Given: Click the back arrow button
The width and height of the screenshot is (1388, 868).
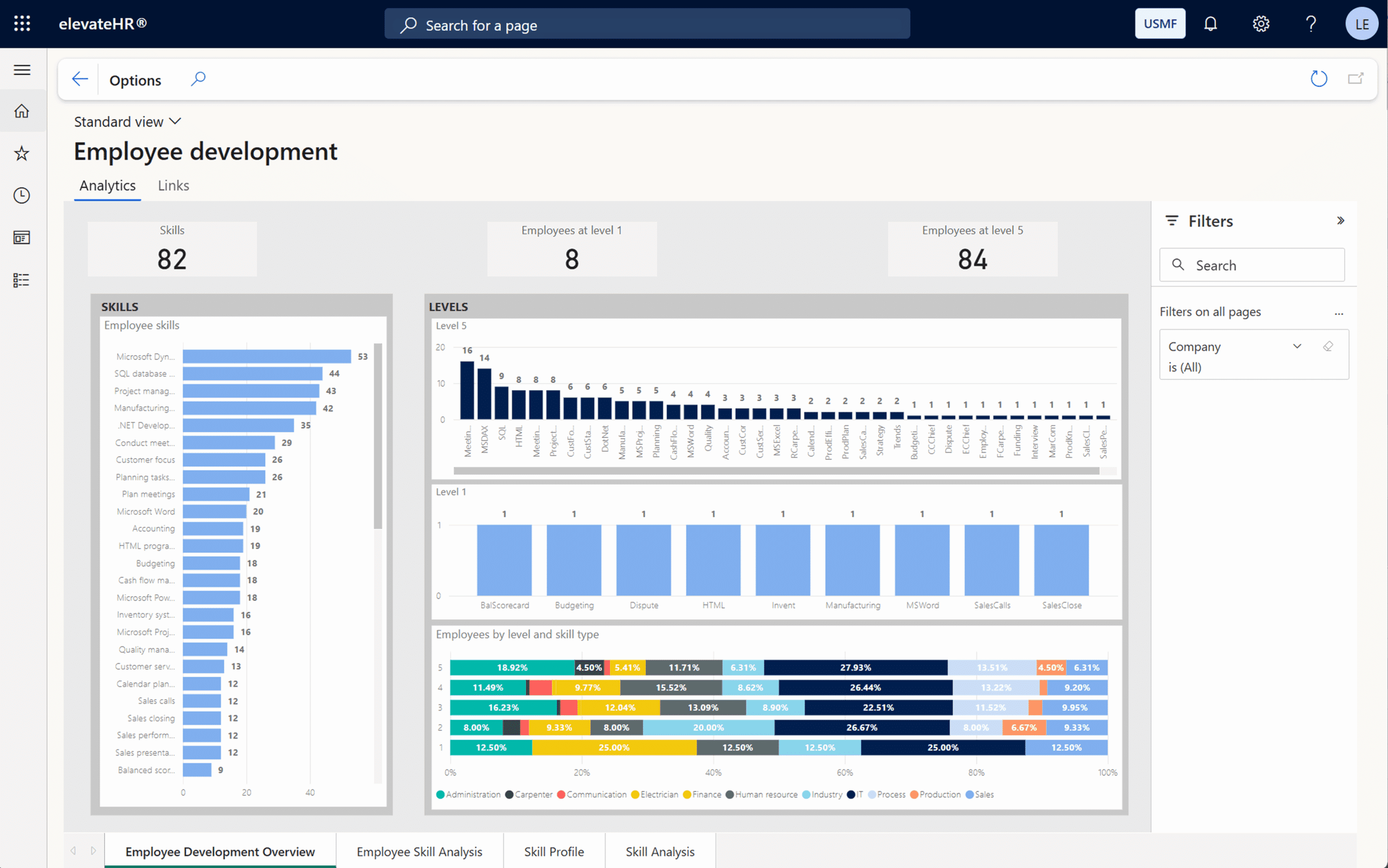Looking at the screenshot, I should (x=80, y=79).
